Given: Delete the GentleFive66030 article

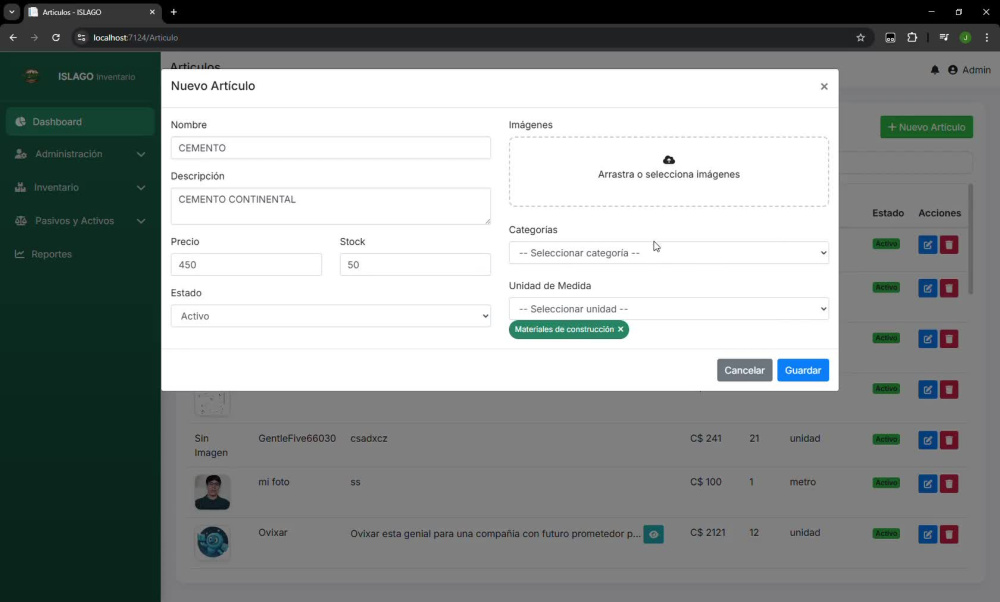Looking at the screenshot, I should (949, 440).
